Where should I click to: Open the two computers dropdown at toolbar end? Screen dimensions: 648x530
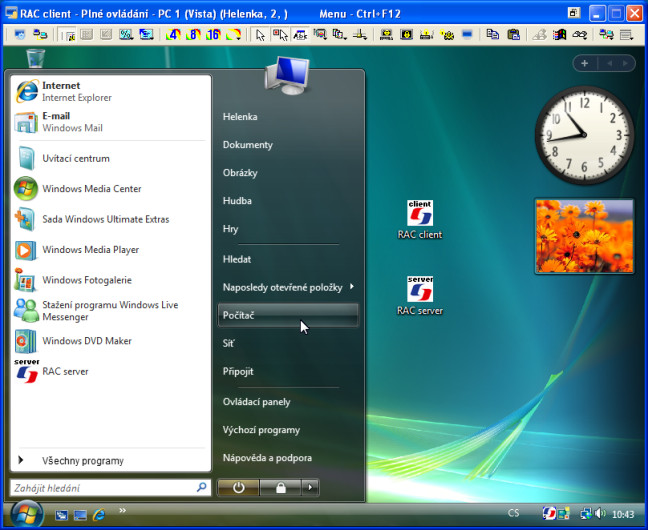coord(606,35)
